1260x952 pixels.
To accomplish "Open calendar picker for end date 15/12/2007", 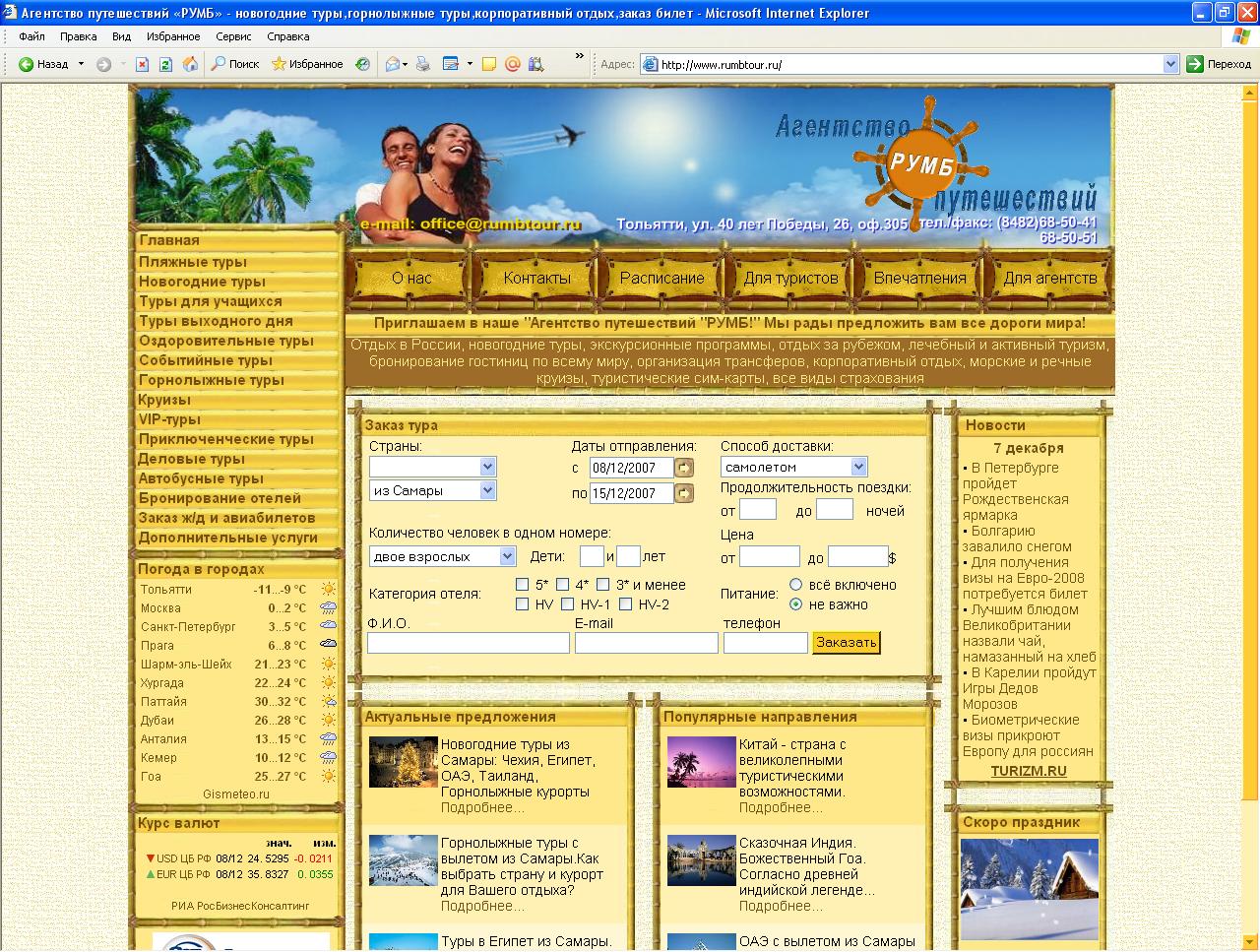I will (684, 493).
